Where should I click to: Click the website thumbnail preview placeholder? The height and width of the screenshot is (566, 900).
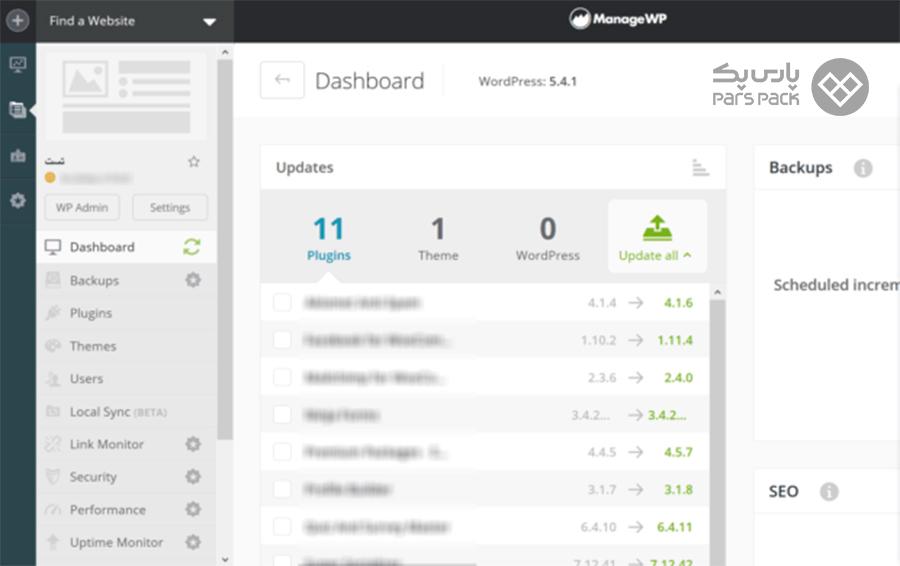click(126, 97)
